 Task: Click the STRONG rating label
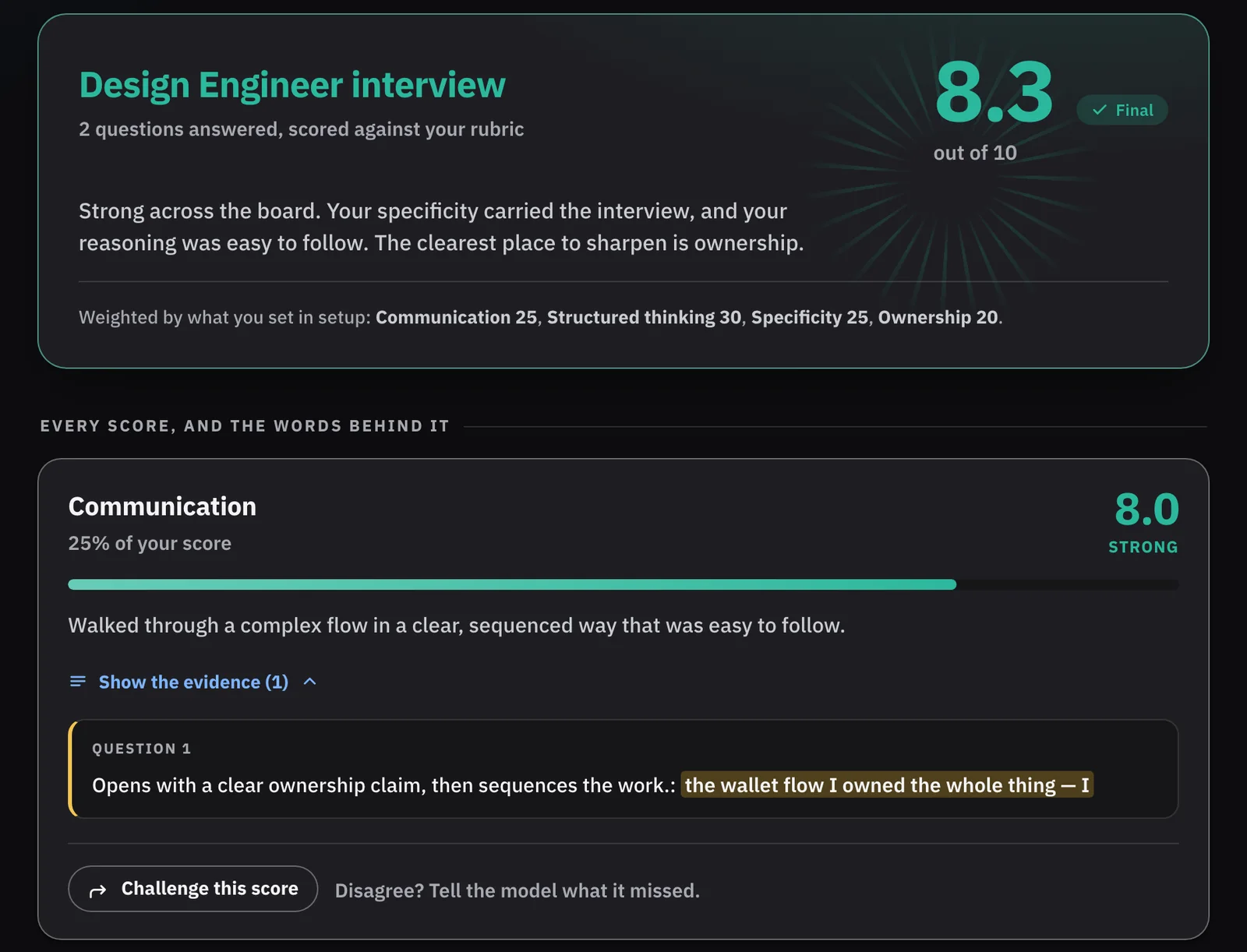1143,547
